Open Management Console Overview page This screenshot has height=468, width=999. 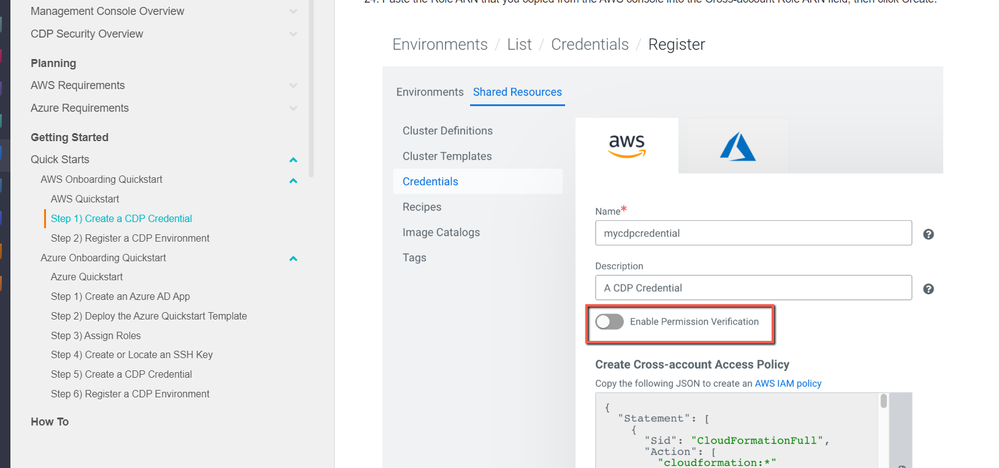[108, 11]
